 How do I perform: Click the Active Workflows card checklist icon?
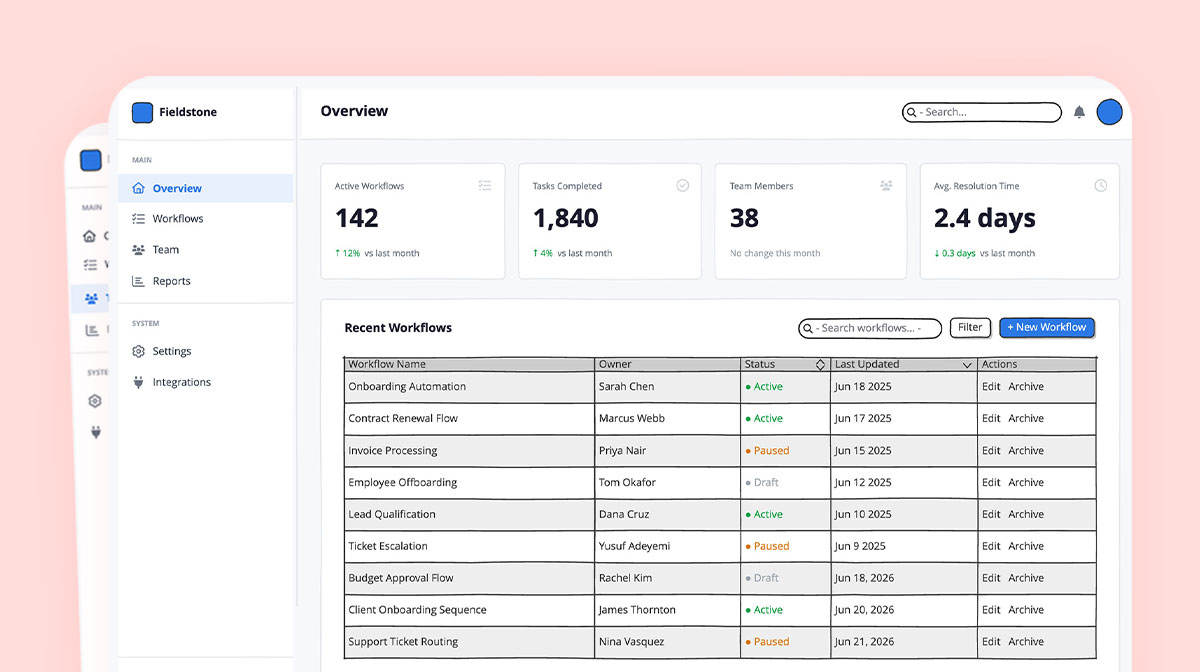click(485, 185)
